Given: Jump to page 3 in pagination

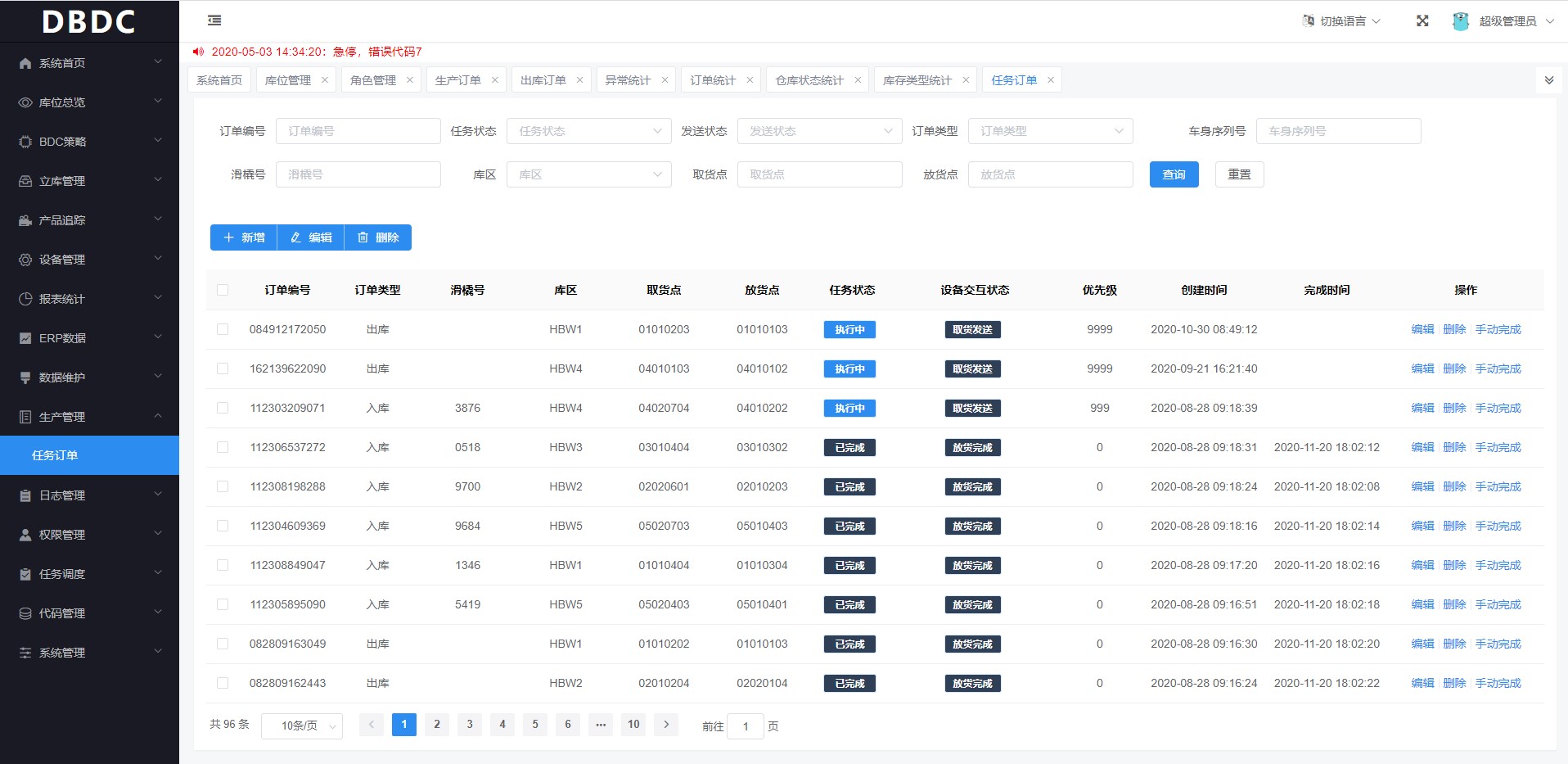Looking at the screenshot, I should coord(470,725).
